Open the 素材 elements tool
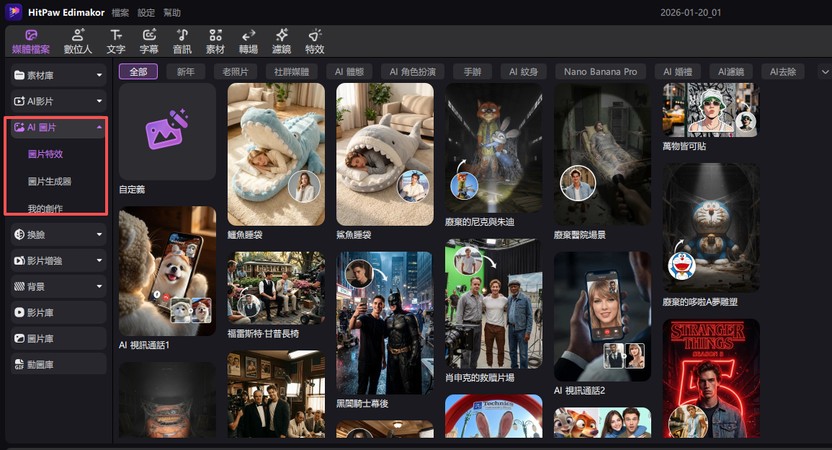Image resolution: width=832 pixels, height=450 pixels. pos(215,41)
